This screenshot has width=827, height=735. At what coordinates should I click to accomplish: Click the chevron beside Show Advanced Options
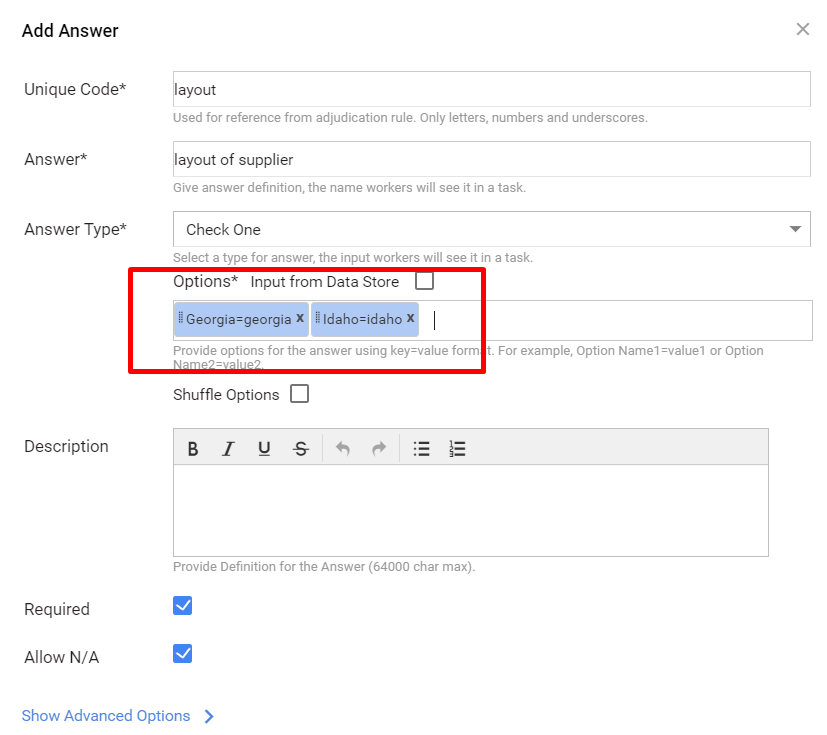click(x=209, y=716)
